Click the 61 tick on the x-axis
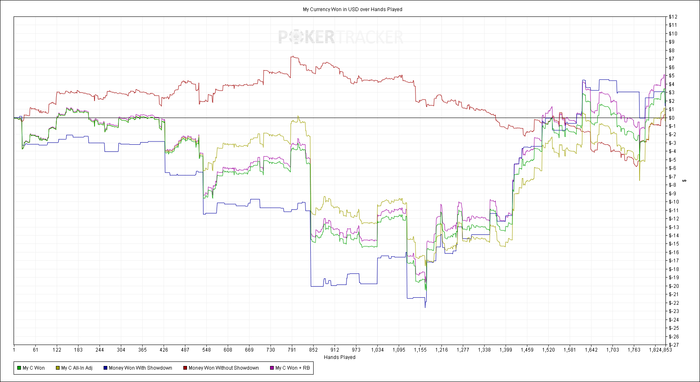Viewport: 700px width, 382px height. [x=35, y=351]
